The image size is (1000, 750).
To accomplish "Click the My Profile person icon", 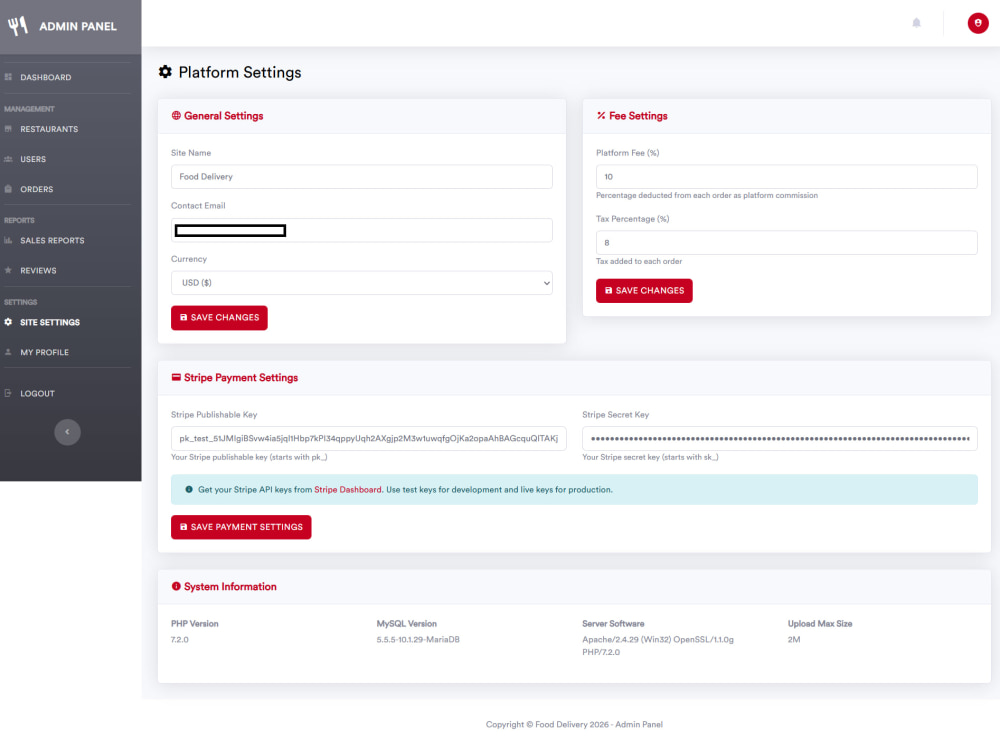I will 8,352.
